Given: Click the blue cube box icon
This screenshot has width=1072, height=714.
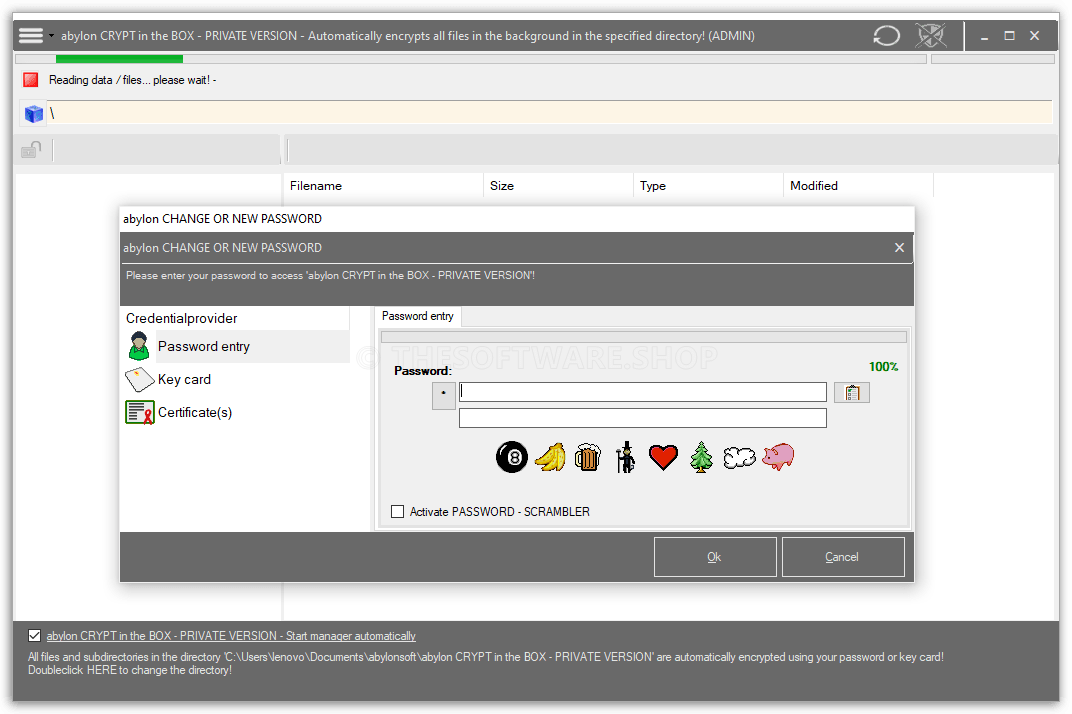Looking at the screenshot, I should pyautogui.click(x=34, y=114).
